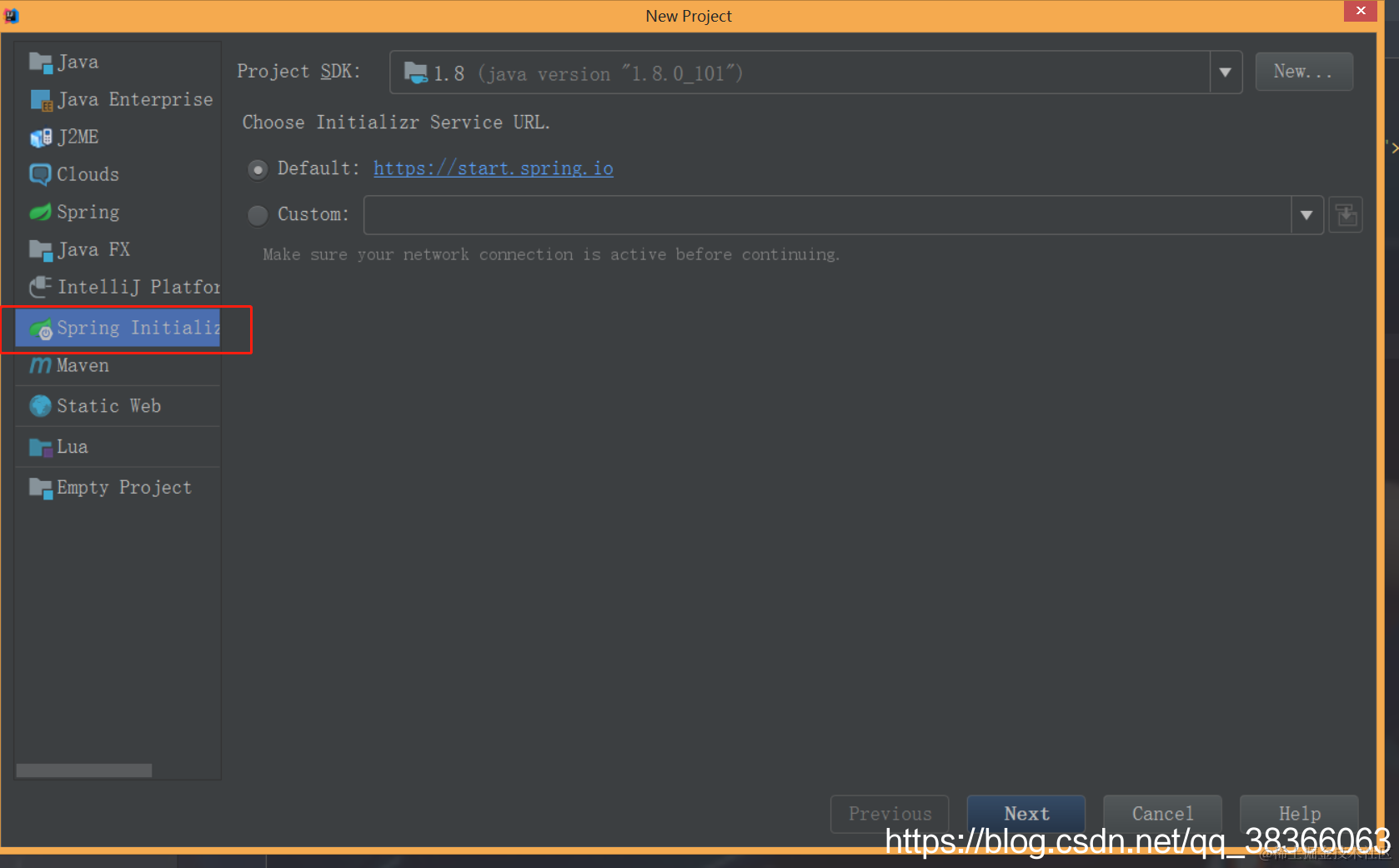Open the https://start.spring.io link

pos(493,169)
